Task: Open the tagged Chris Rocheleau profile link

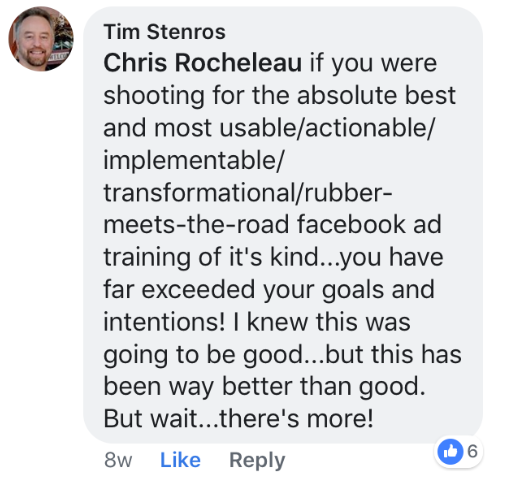Action: (202, 63)
